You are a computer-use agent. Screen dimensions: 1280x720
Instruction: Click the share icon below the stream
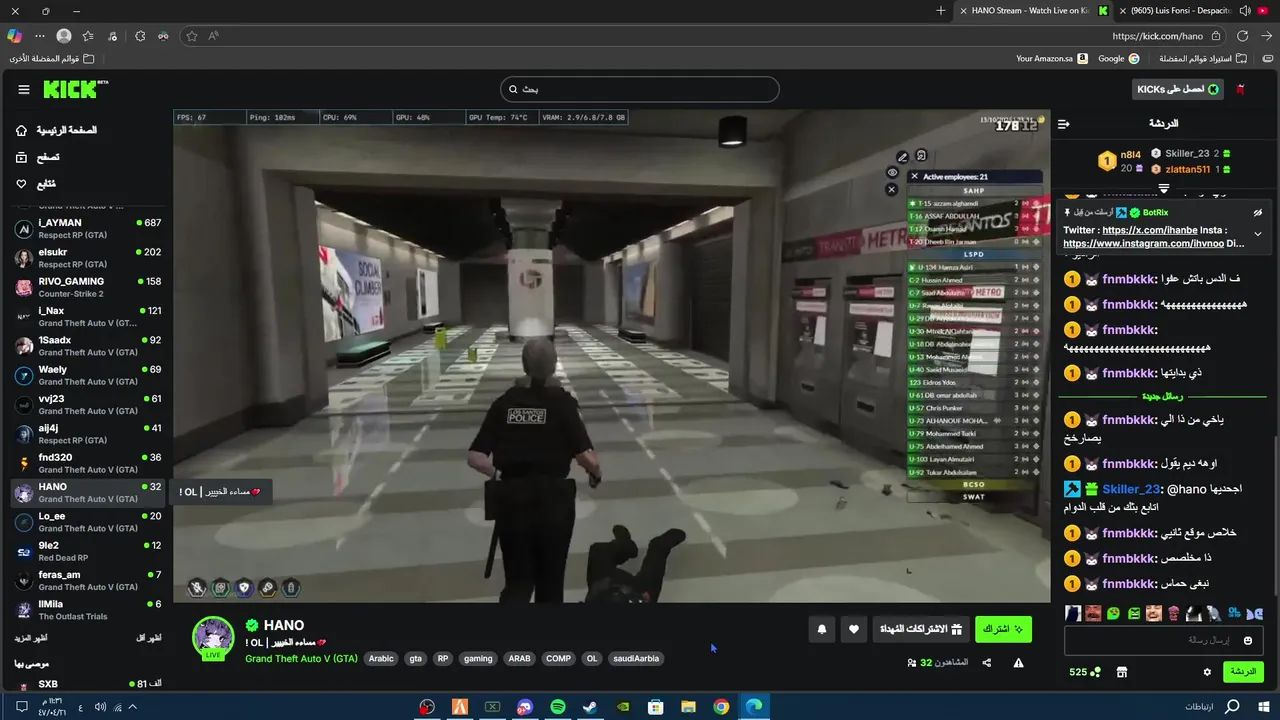coord(987,662)
